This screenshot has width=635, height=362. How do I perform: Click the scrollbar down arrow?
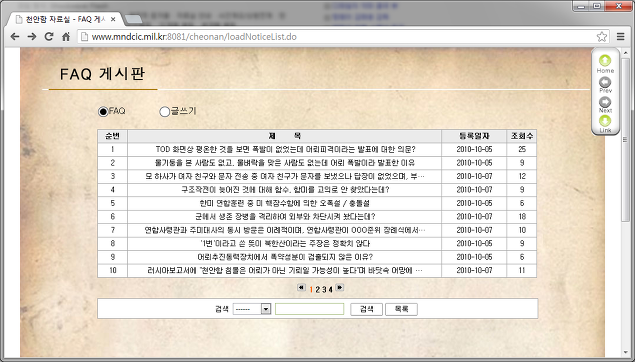pos(625,353)
